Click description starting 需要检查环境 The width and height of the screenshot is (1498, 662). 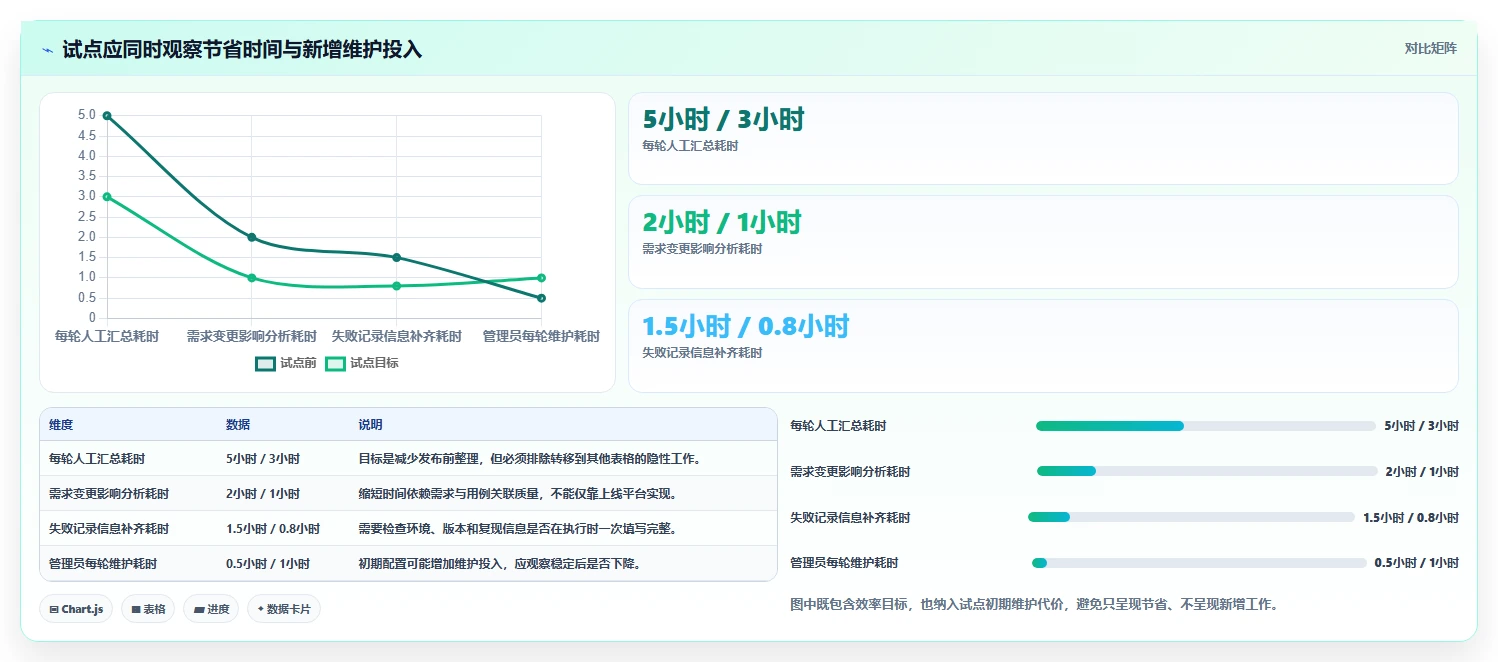[518, 529]
